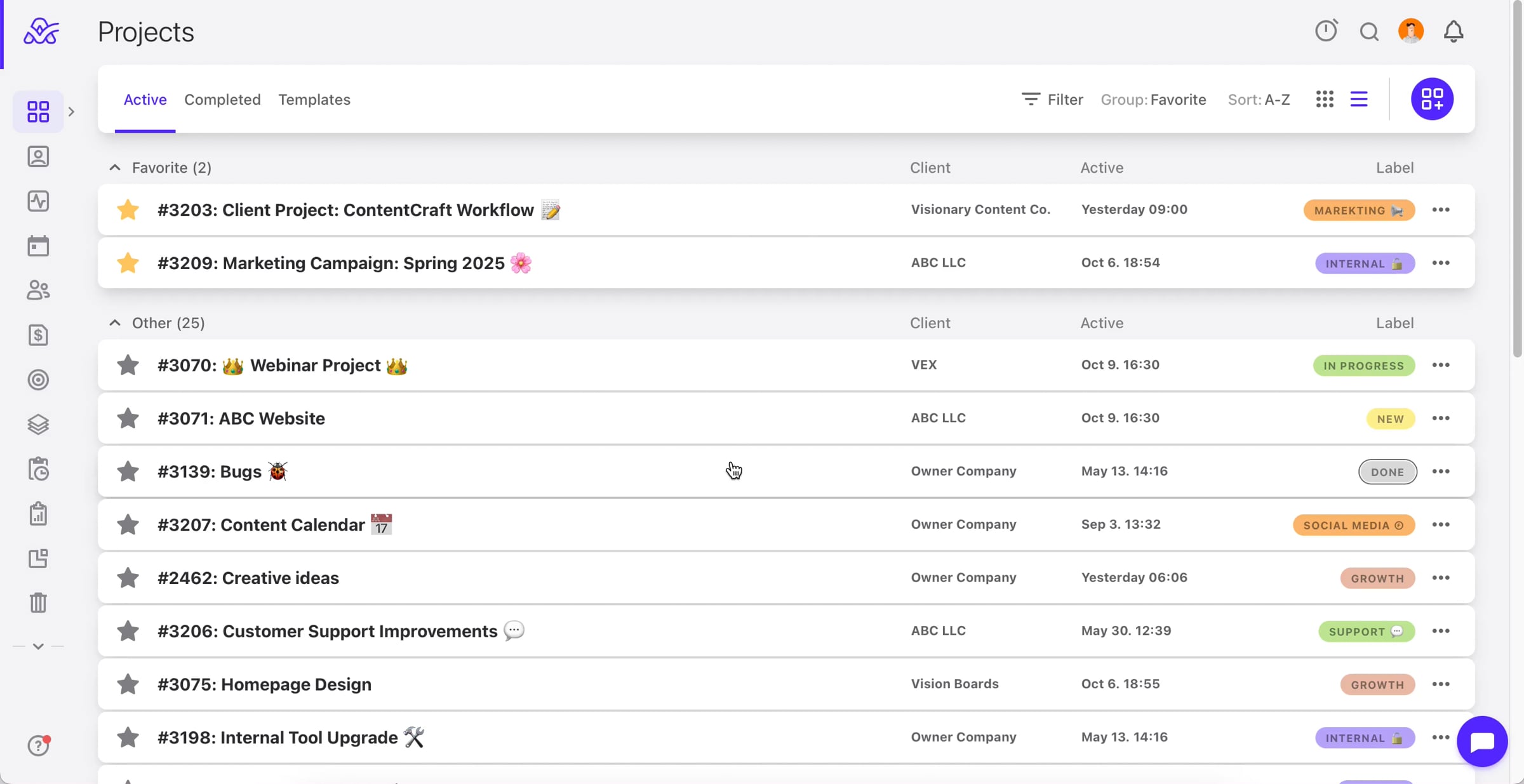This screenshot has width=1524, height=784.
Task: Favorite the #3207 Content Calendar star
Action: 128,524
